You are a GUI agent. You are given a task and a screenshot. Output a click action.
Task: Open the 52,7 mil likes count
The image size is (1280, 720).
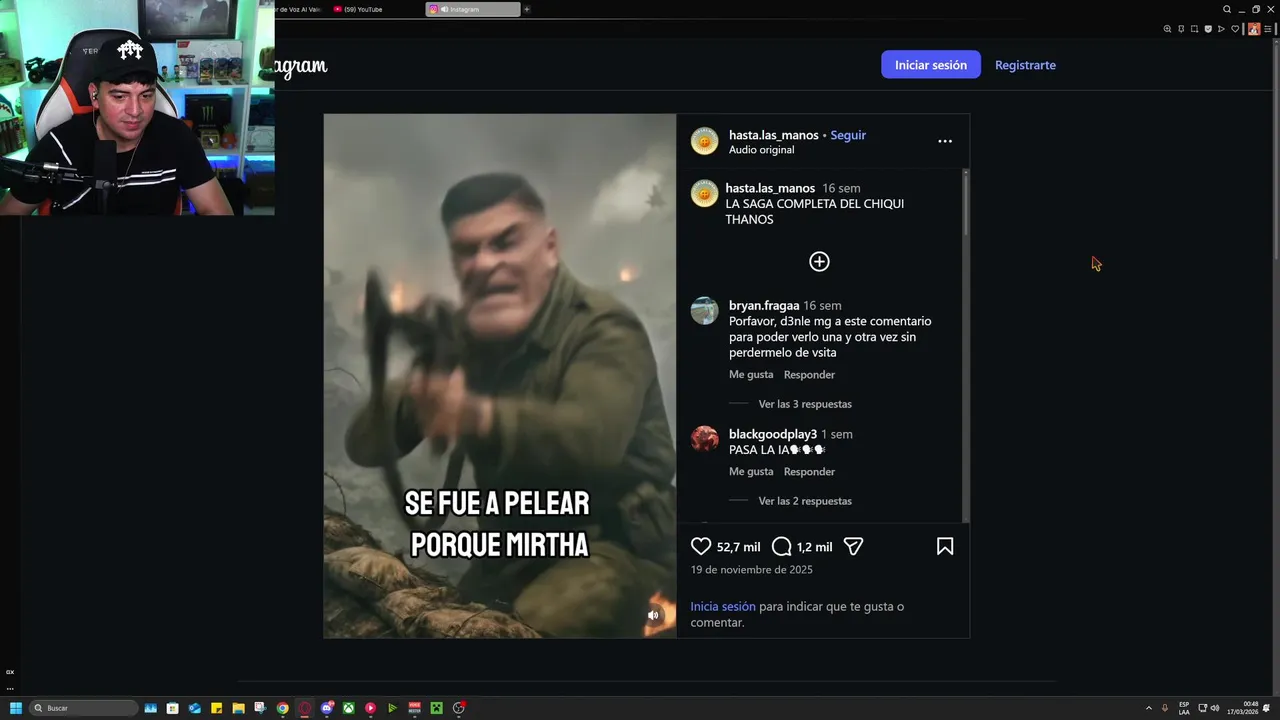point(738,547)
